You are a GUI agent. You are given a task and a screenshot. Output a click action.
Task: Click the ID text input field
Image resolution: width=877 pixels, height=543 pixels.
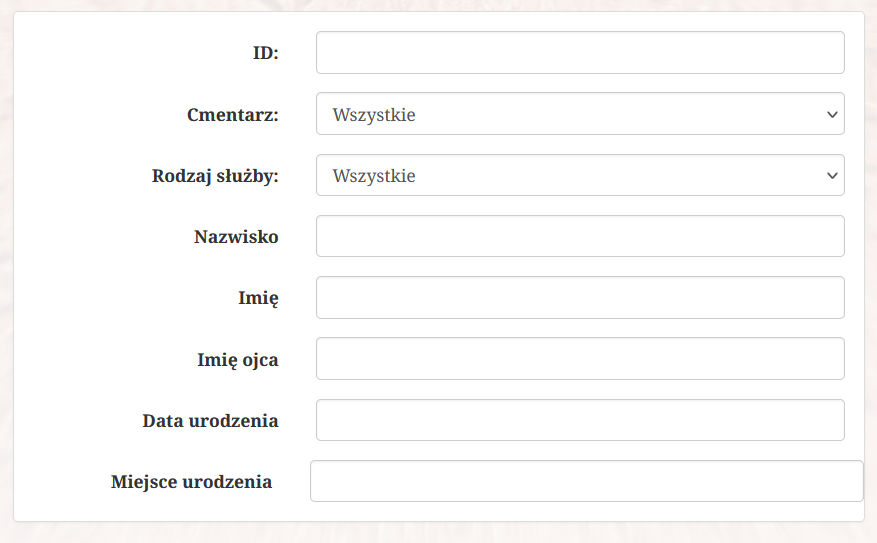pos(580,53)
